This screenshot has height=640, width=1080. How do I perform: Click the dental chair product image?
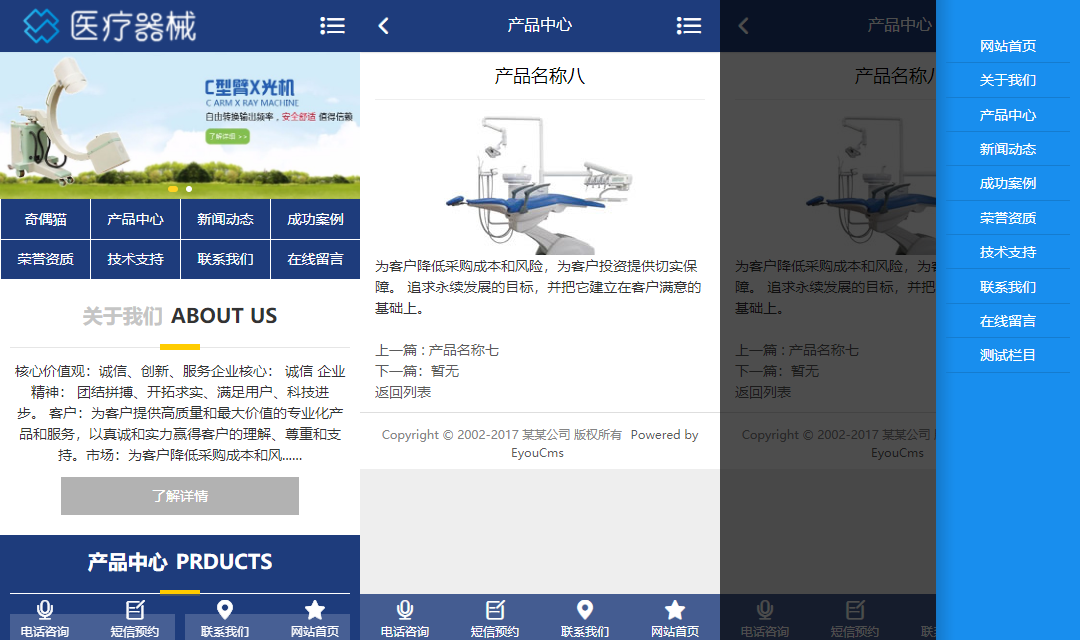[539, 183]
